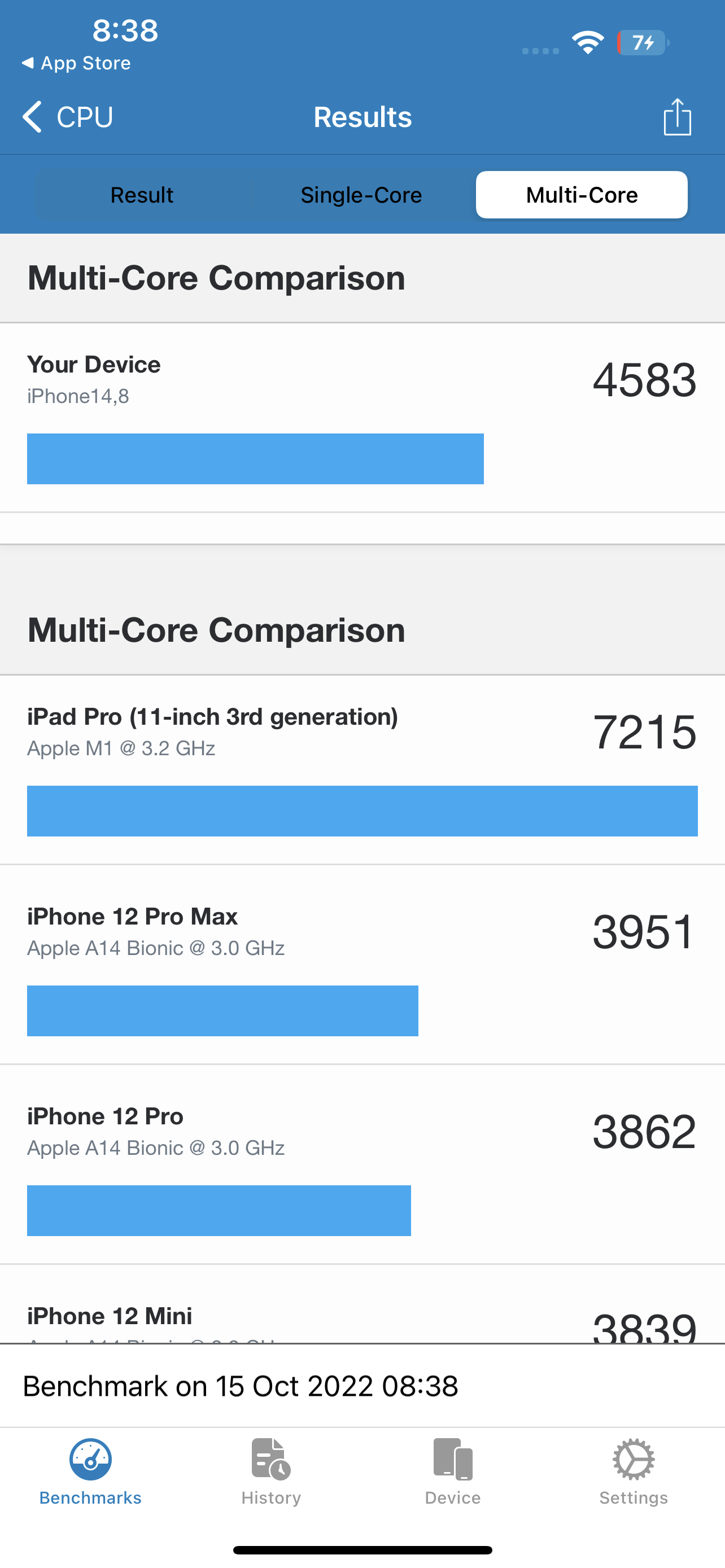Return to App Store via status bar link
The width and height of the screenshot is (725, 1568).
(x=76, y=62)
